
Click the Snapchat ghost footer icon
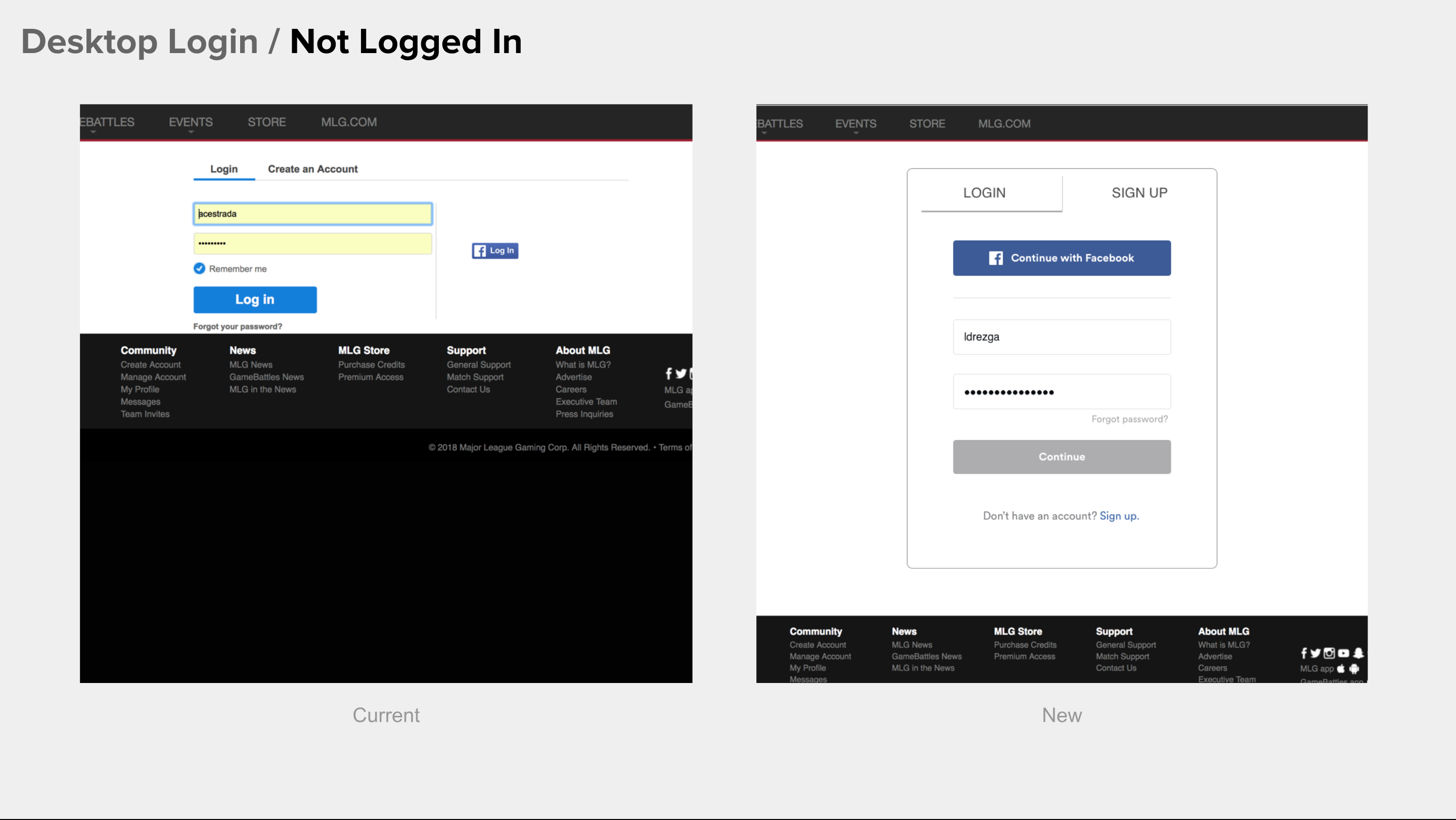click(1358, 653)
